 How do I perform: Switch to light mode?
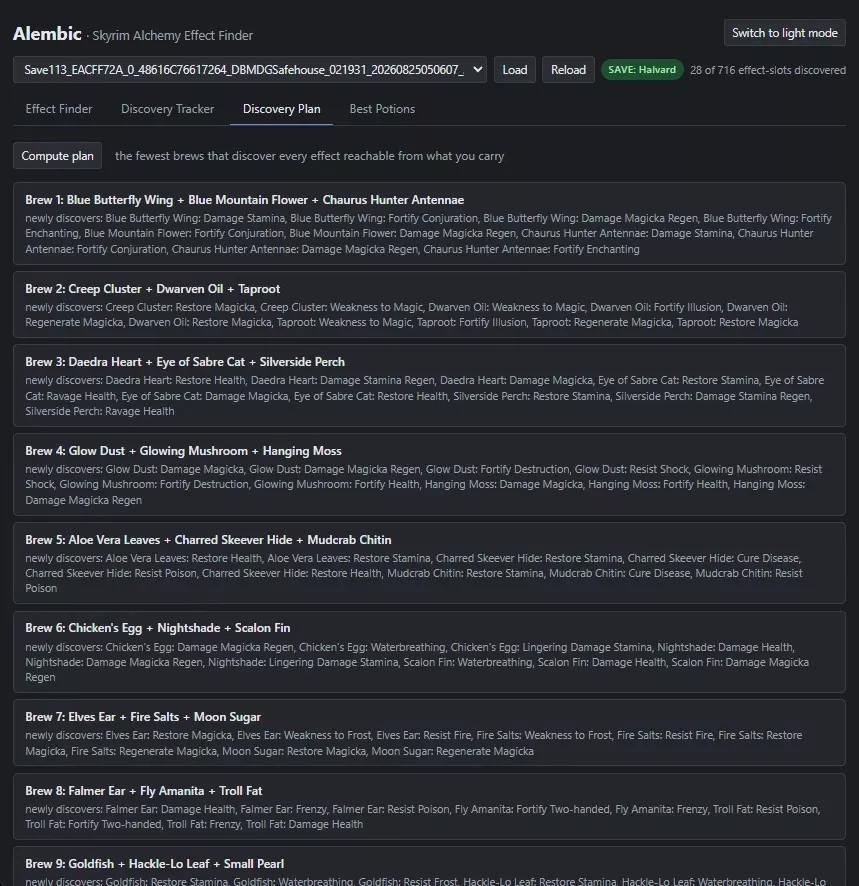click(x=784, y=33)
